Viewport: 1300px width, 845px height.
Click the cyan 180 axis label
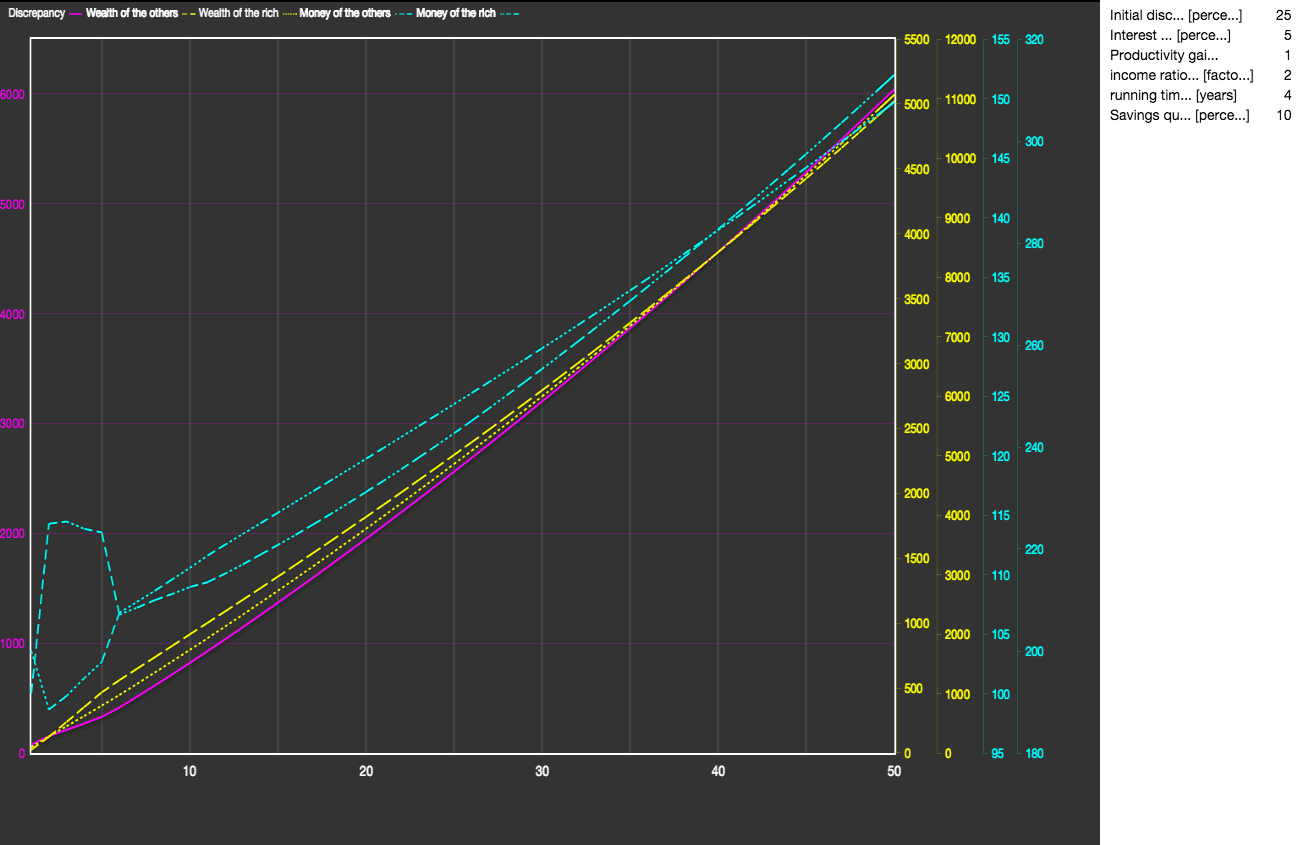coord(1034,754)
